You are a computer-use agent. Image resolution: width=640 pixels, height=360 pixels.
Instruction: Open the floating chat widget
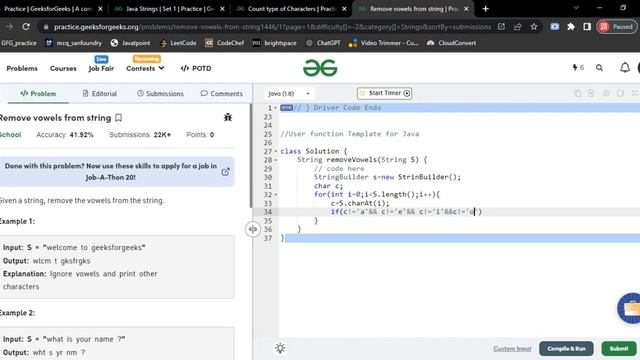coord(629,309)
